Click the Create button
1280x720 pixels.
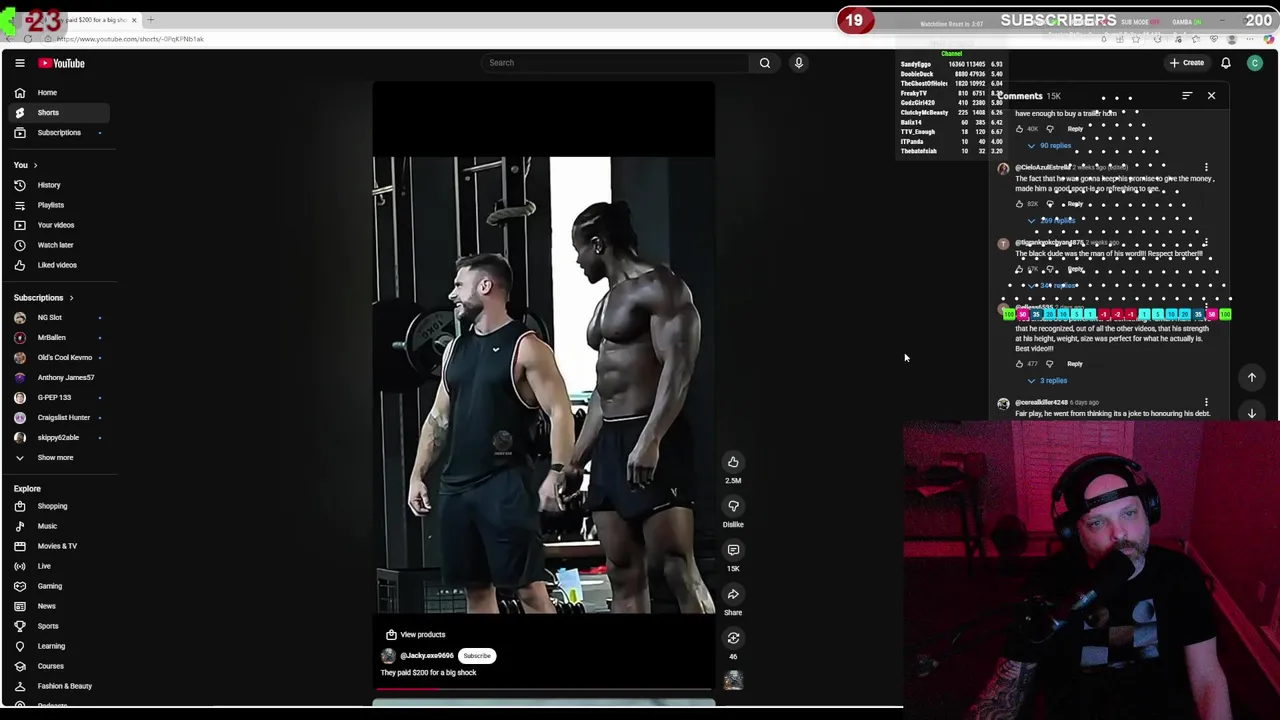pos(1187,63)
